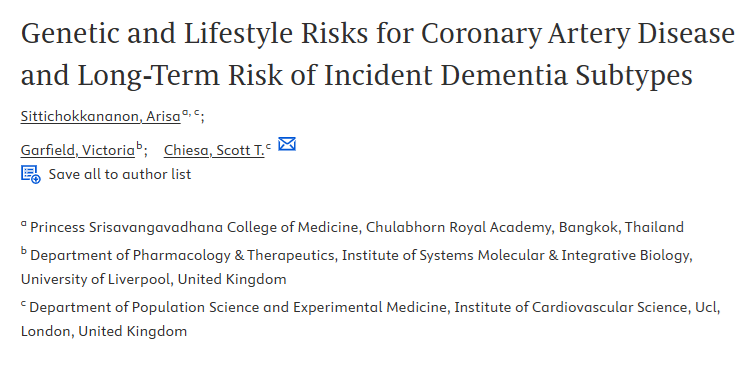The height and width of the screenshot is (369, 748).
Task: Click the 'c' footnote marker before Department of Population
Action: pyautogui.click(x=23, y=304)
